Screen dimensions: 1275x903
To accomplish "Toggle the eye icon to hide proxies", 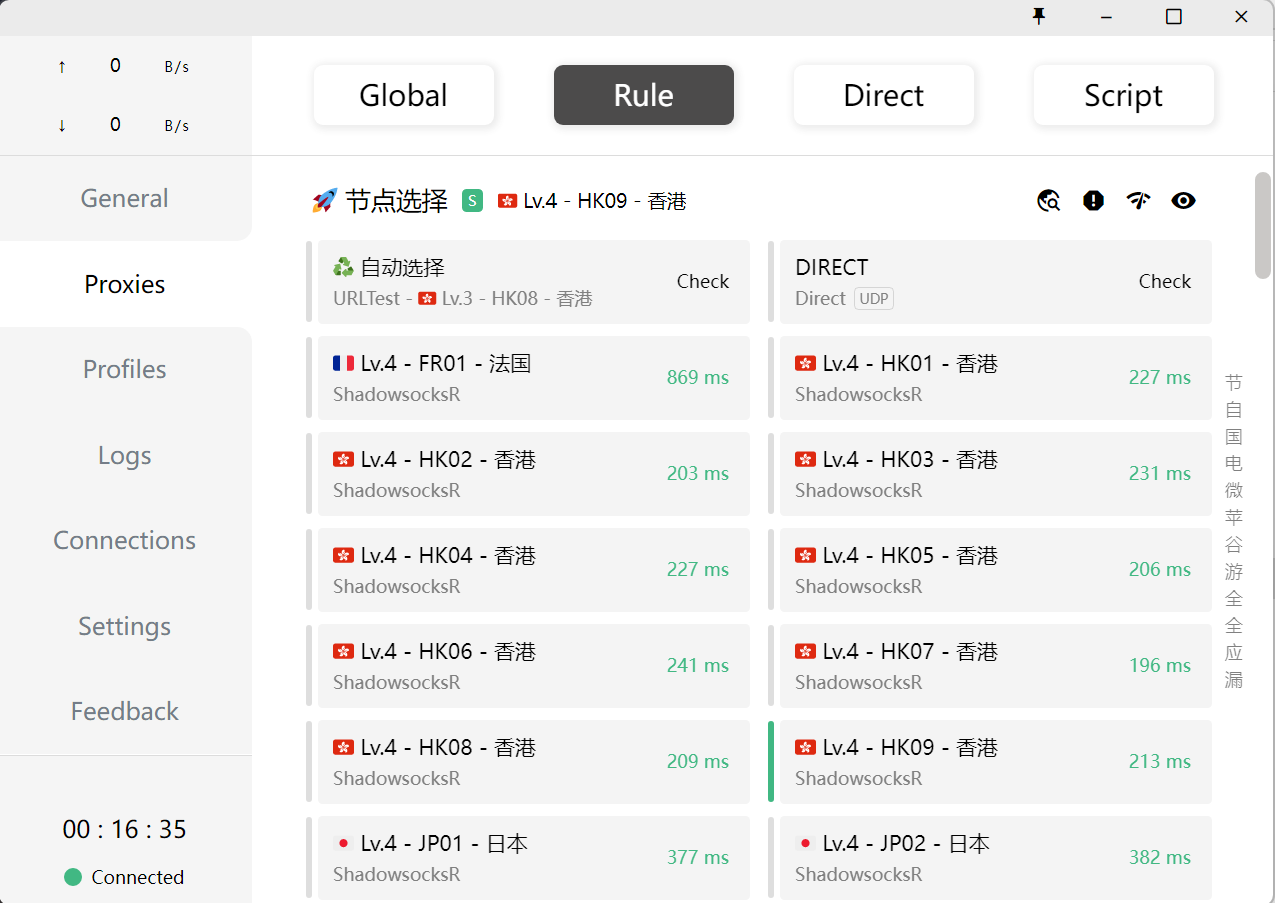I will coord(1183,201).
